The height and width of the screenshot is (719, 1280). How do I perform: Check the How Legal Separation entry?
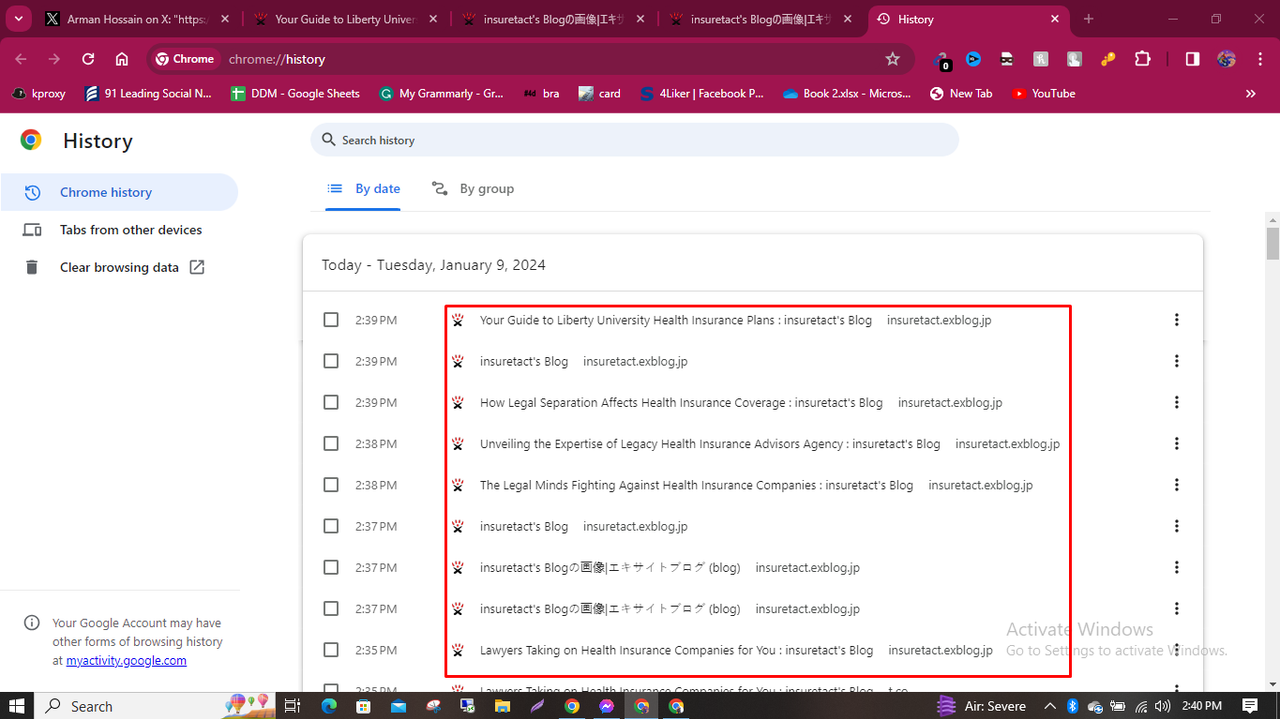pos(331,402)
